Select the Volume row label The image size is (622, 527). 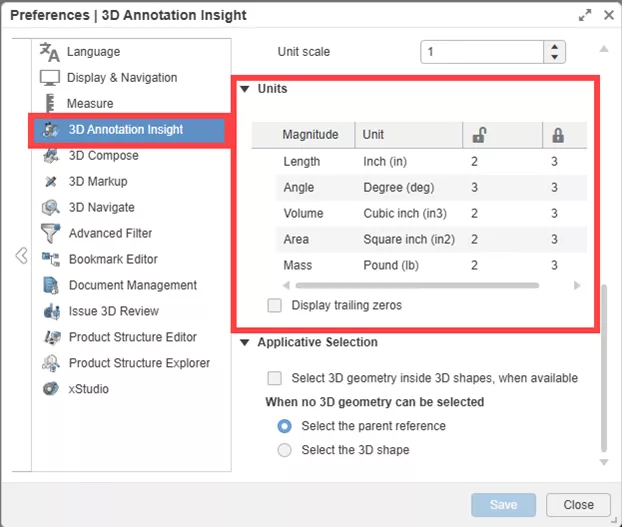click(x=303, y=214)
